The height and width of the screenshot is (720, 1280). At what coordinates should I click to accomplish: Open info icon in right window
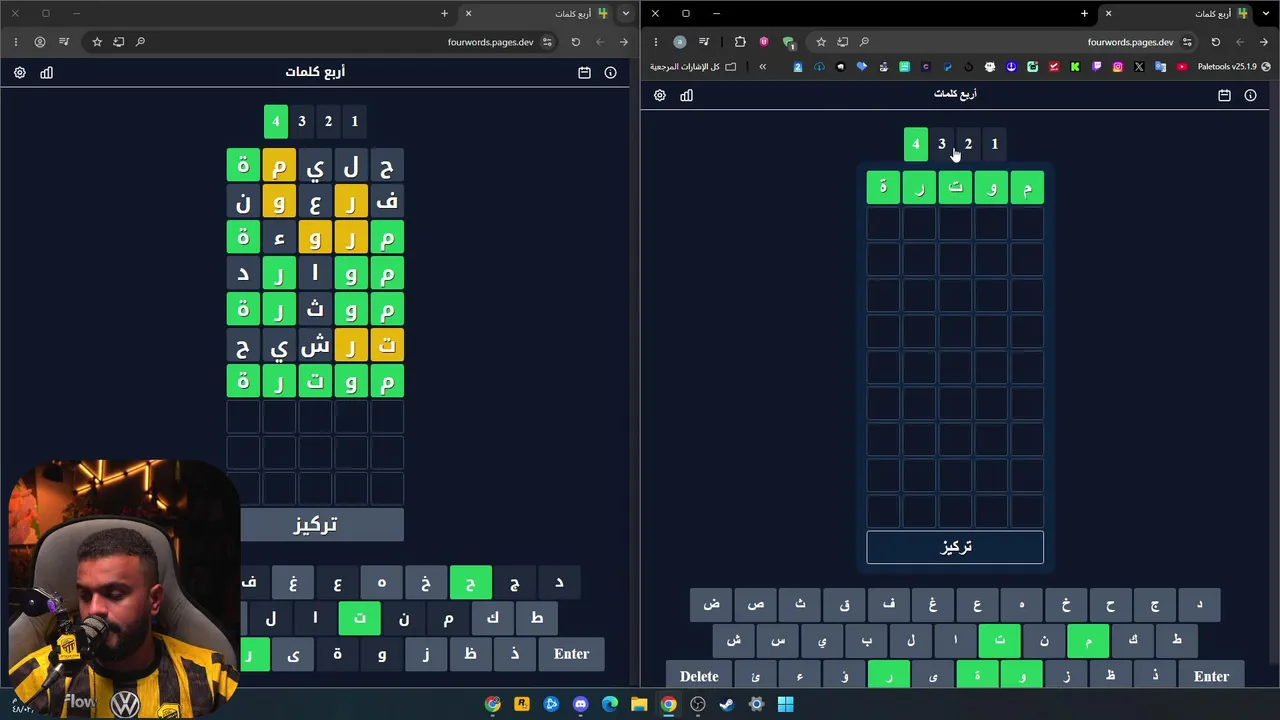coord(1250,95)
